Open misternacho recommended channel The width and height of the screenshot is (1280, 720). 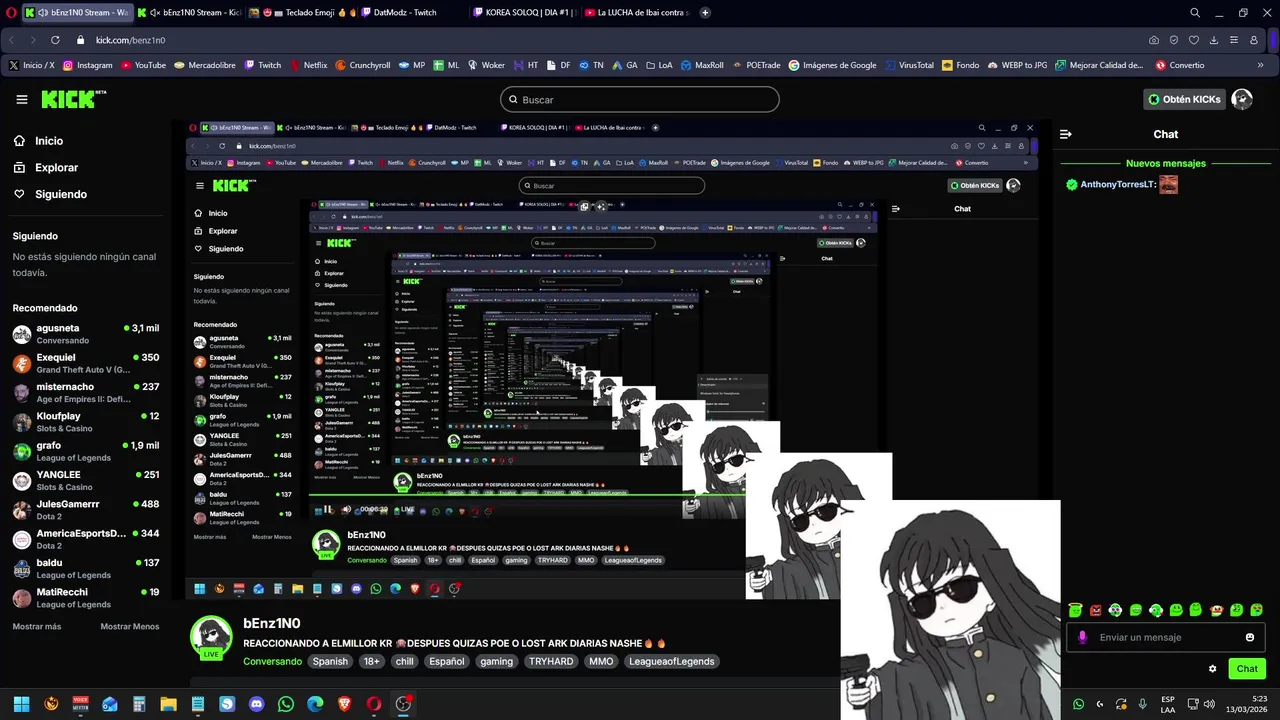(86, 392)
